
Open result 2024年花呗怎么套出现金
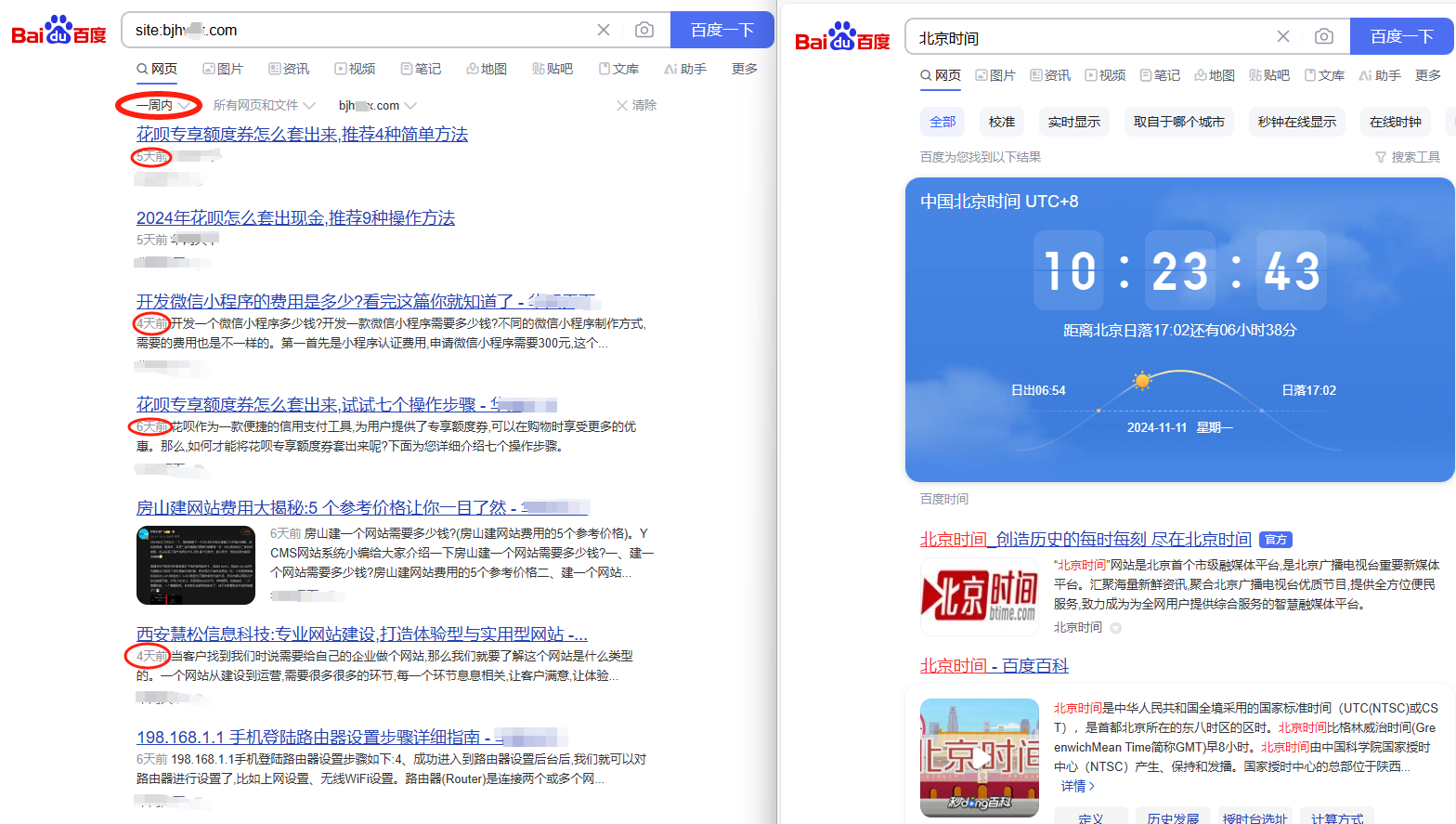[295, 217]
